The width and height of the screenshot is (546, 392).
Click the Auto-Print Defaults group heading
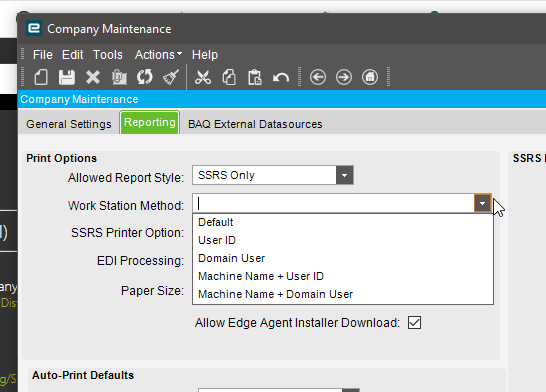tap(83, 375)
